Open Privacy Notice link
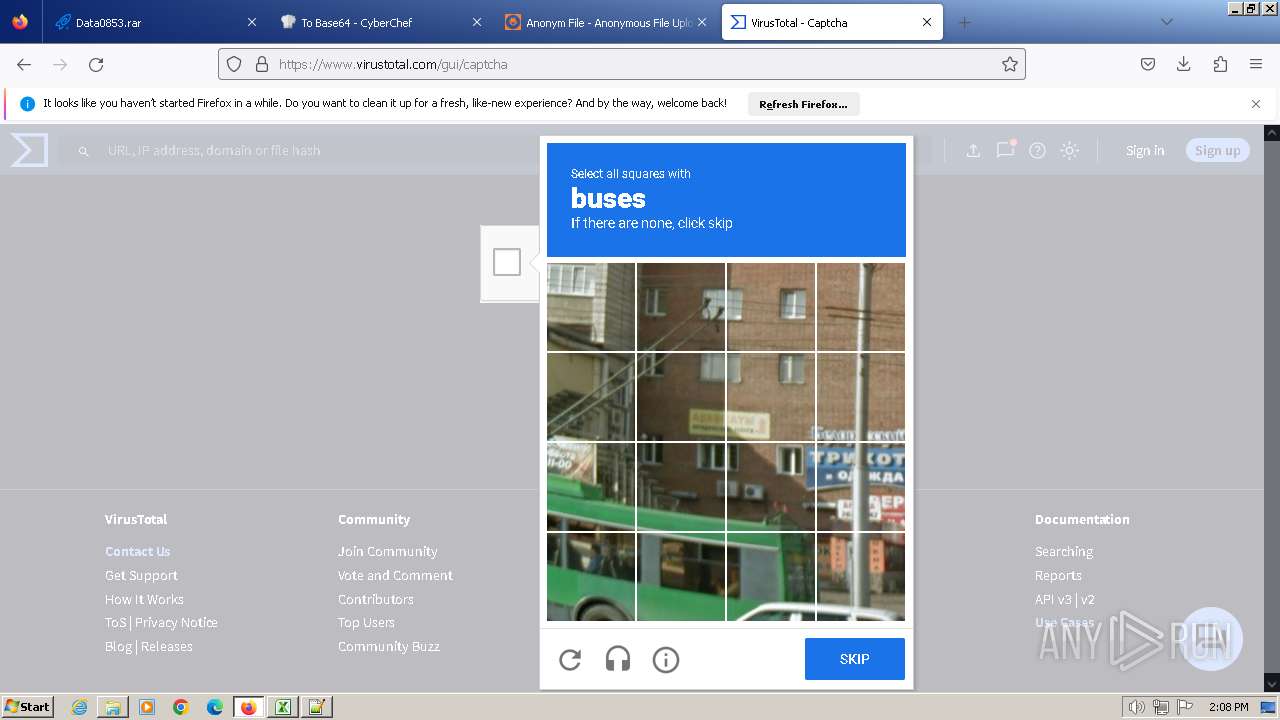 pyautogui.click(x=176, y=622)
